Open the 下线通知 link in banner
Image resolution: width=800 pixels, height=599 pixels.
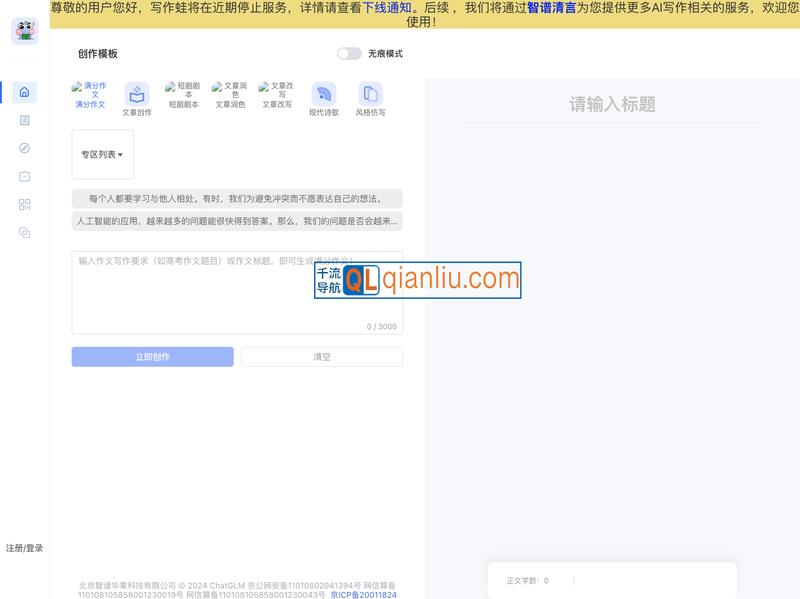[x=387, y=7]
